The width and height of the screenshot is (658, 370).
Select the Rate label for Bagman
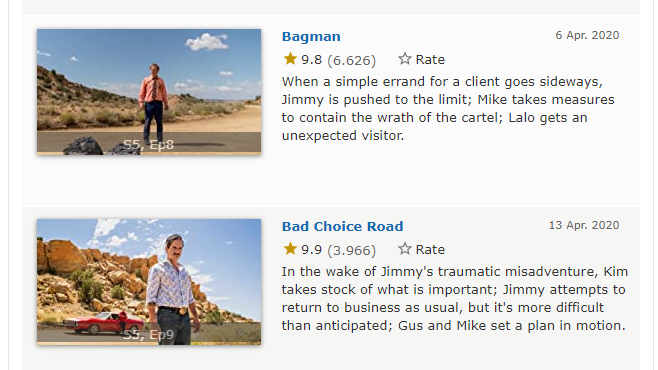coord(430,60)
